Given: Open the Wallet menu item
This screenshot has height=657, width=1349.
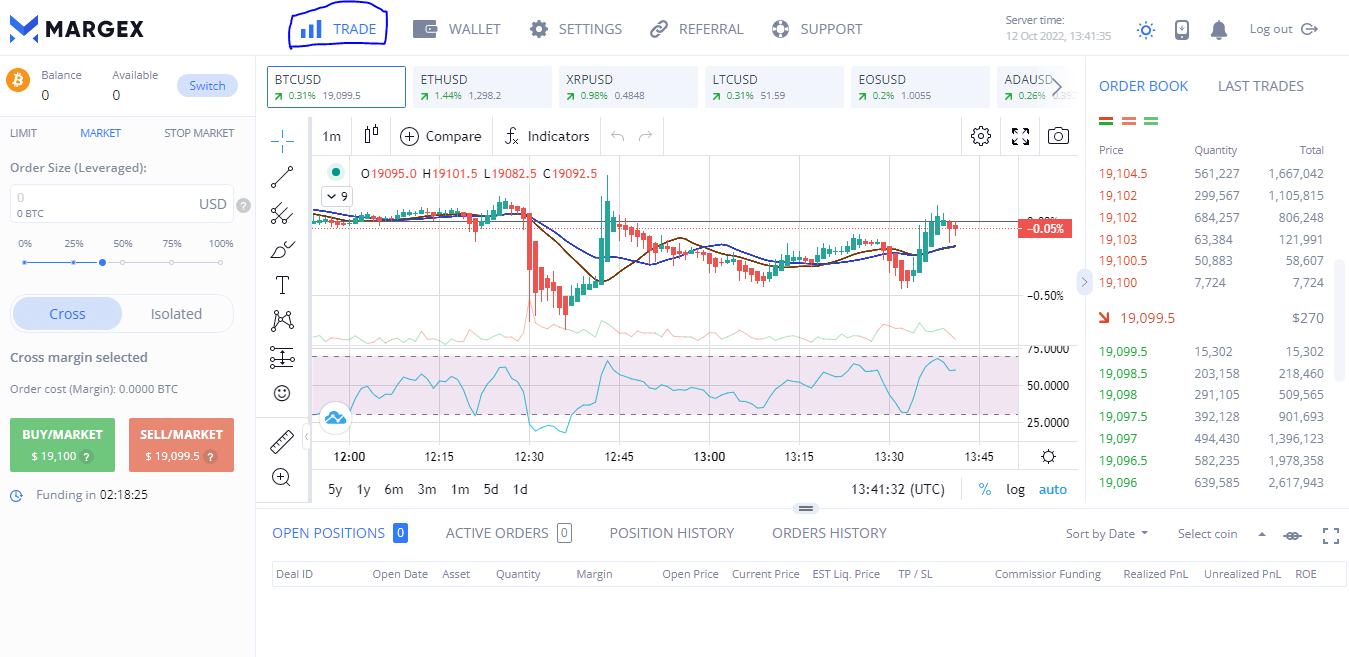Looking at the screenshot, I should 457,29.
